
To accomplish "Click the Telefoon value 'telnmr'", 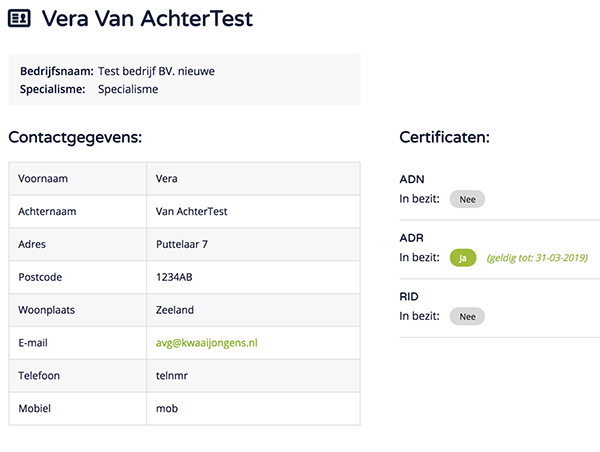I will point(173,376).
